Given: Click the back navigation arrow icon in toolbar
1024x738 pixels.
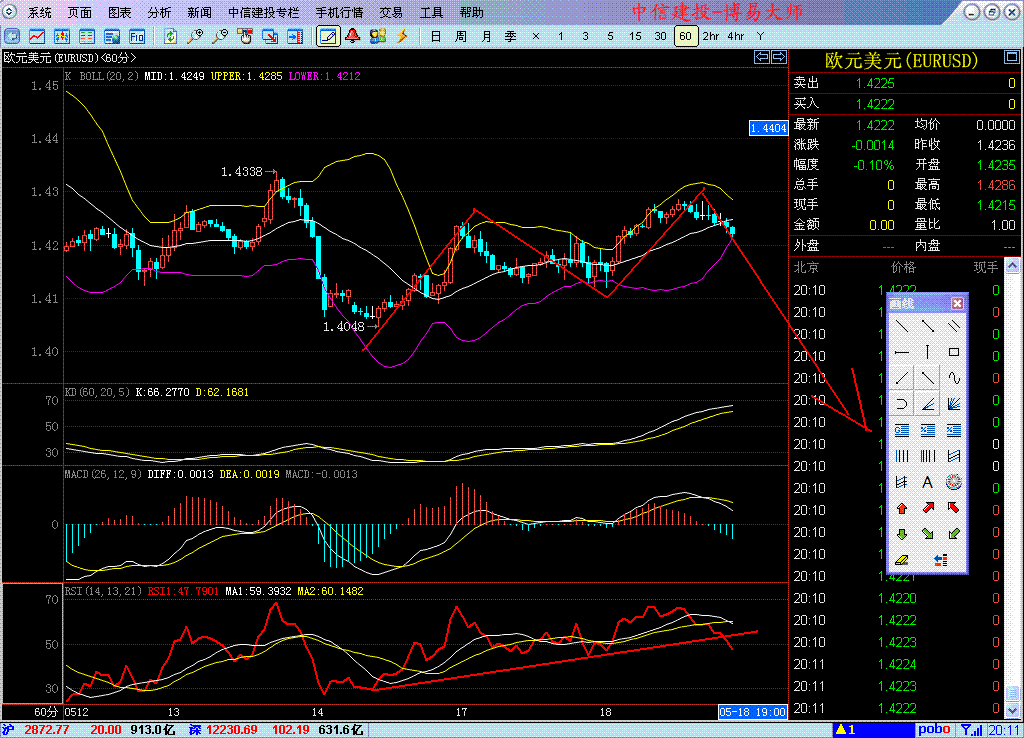Looking at the screenshot, I should coord(12,37).
